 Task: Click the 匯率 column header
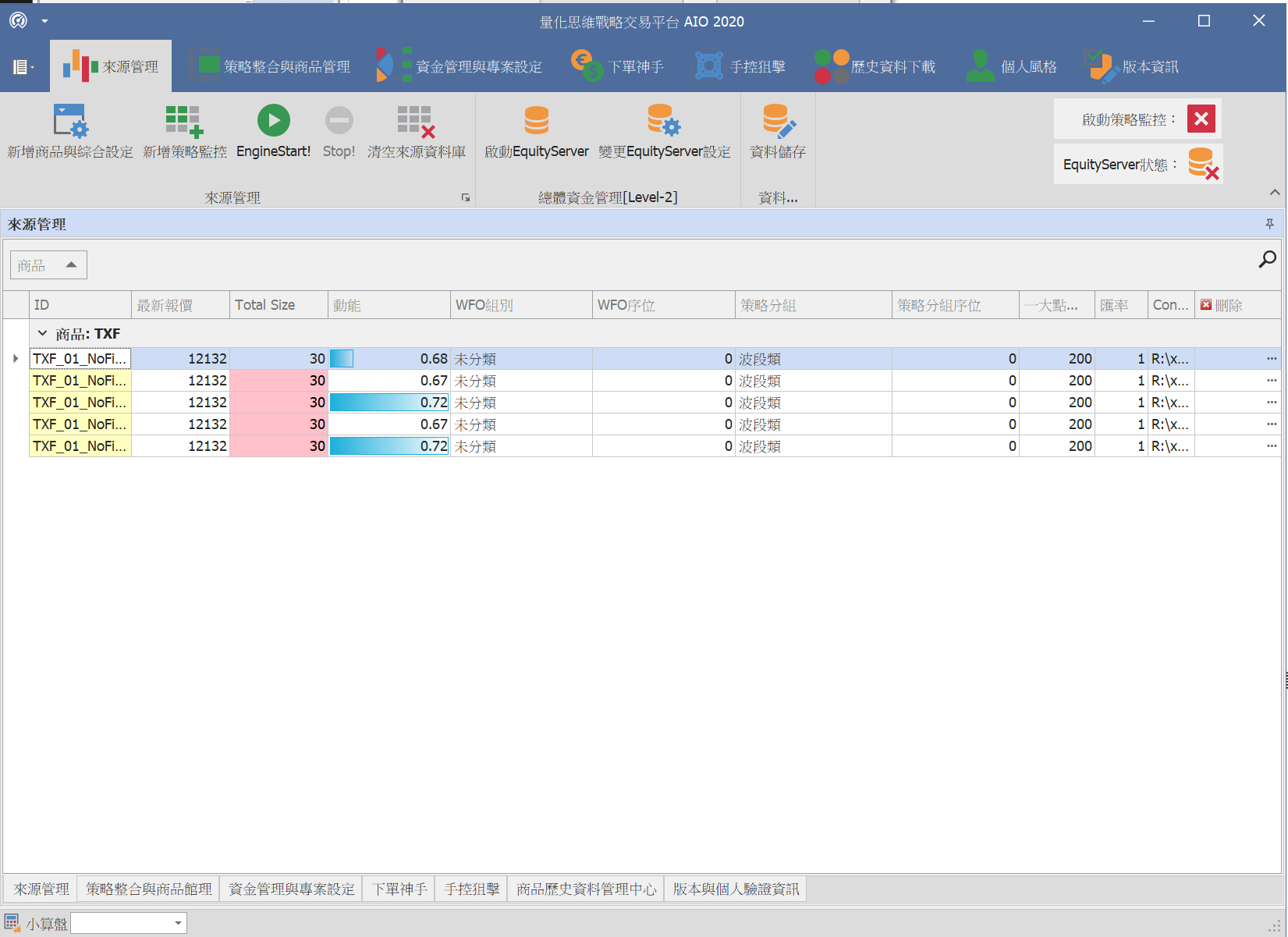[1121, 305]
